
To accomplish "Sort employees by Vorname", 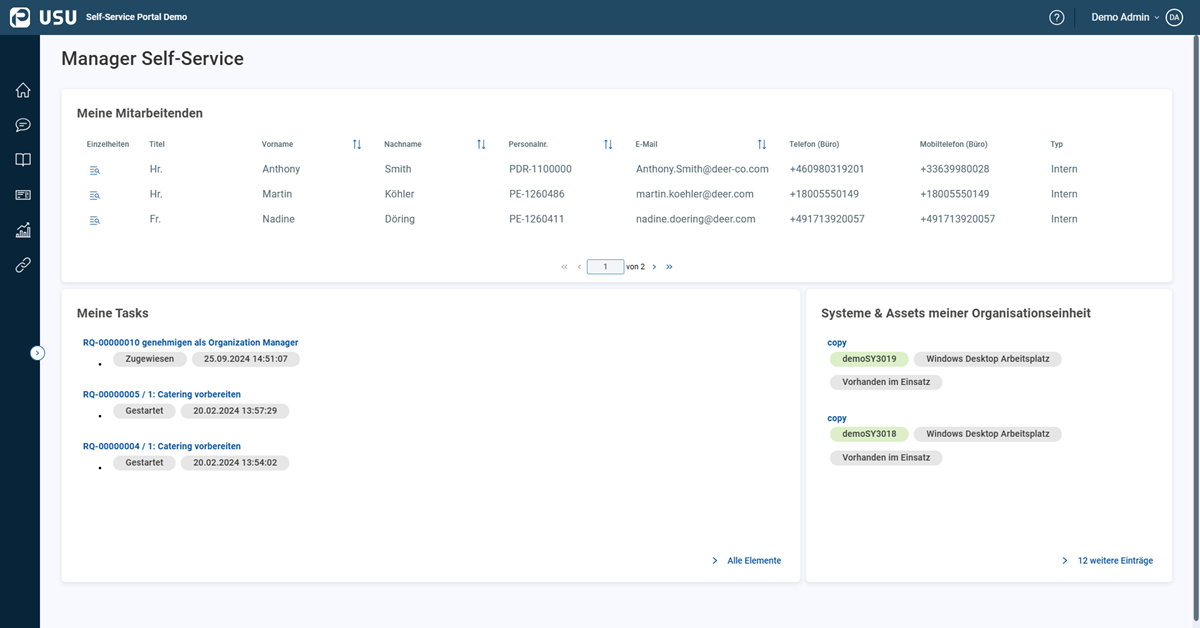I will (x=357, y=145).
